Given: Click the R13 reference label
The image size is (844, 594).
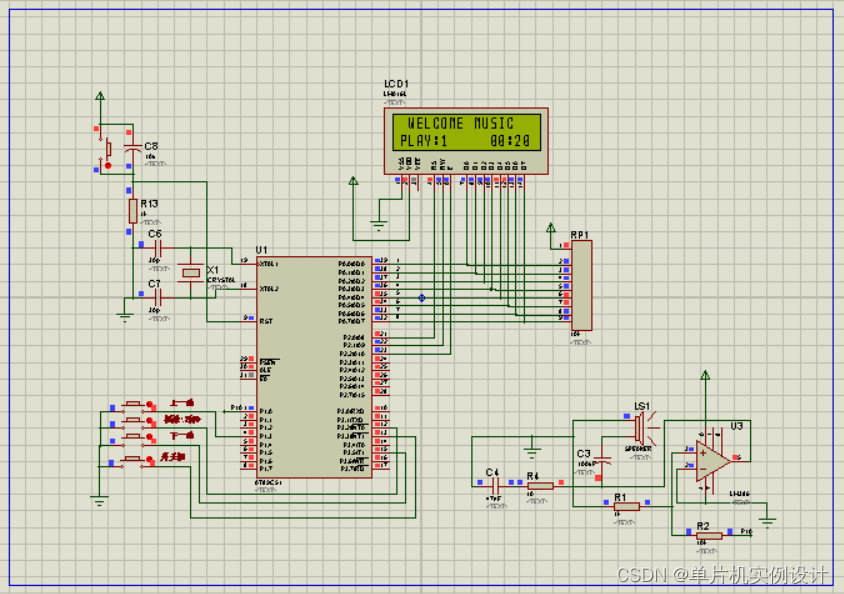Looking at the screenshot, I should tap(149, 204).
